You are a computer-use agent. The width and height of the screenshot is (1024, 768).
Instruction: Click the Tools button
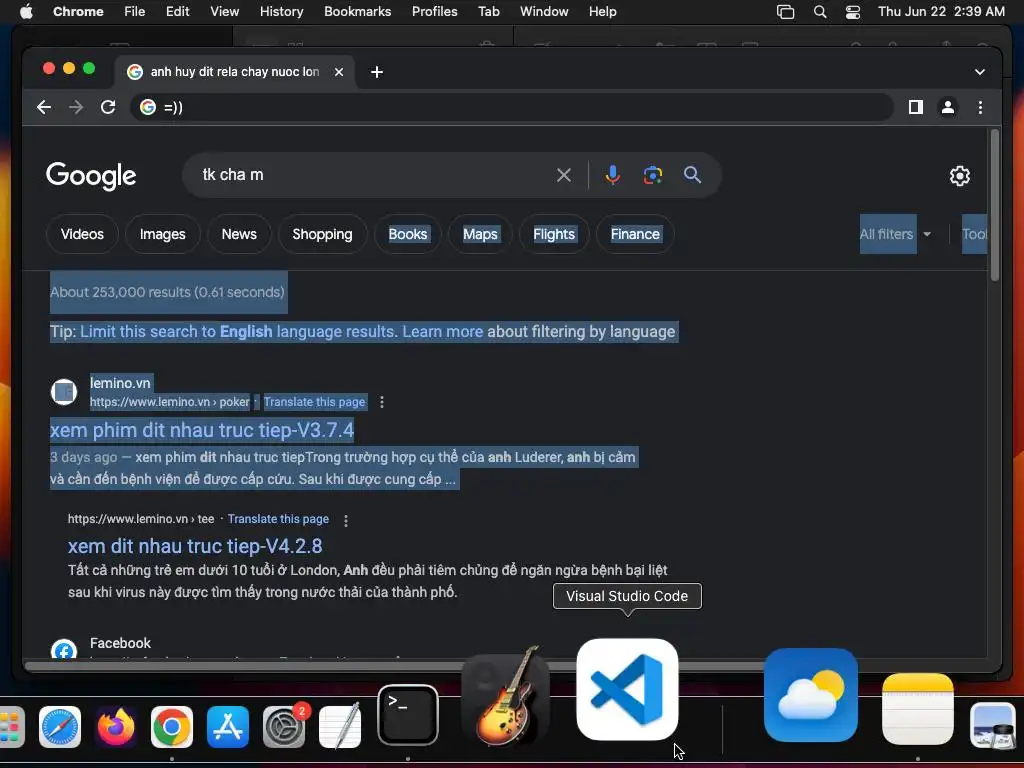(x=974, y=234)
